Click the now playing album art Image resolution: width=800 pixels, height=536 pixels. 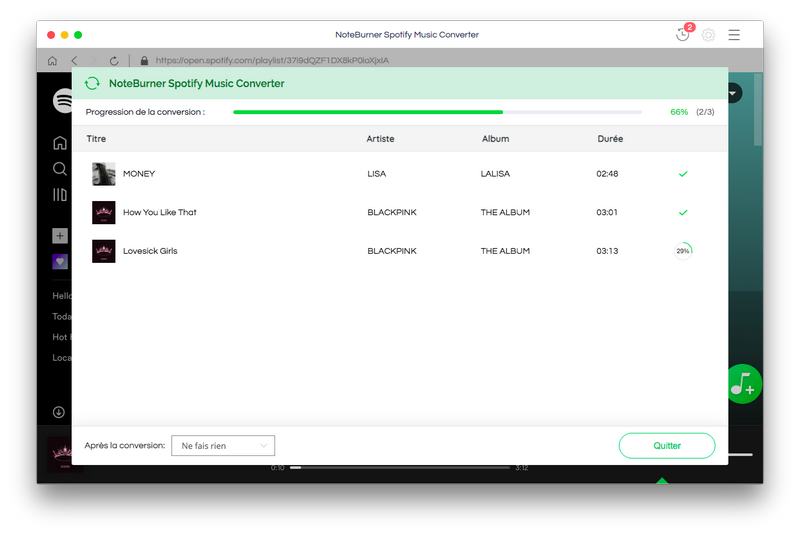(x=60, y=454)
